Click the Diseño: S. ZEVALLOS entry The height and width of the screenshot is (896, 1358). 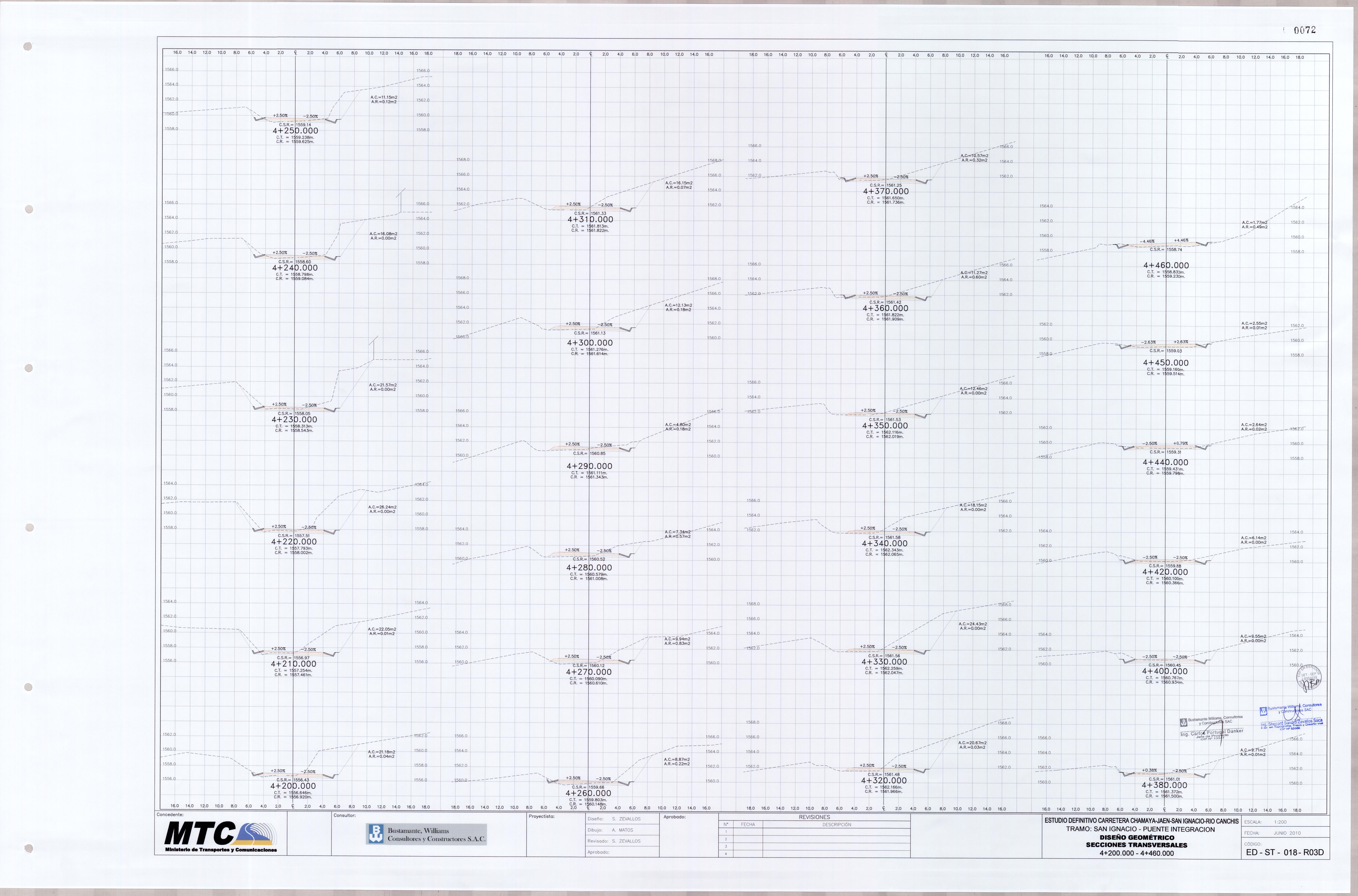[614, 819]
